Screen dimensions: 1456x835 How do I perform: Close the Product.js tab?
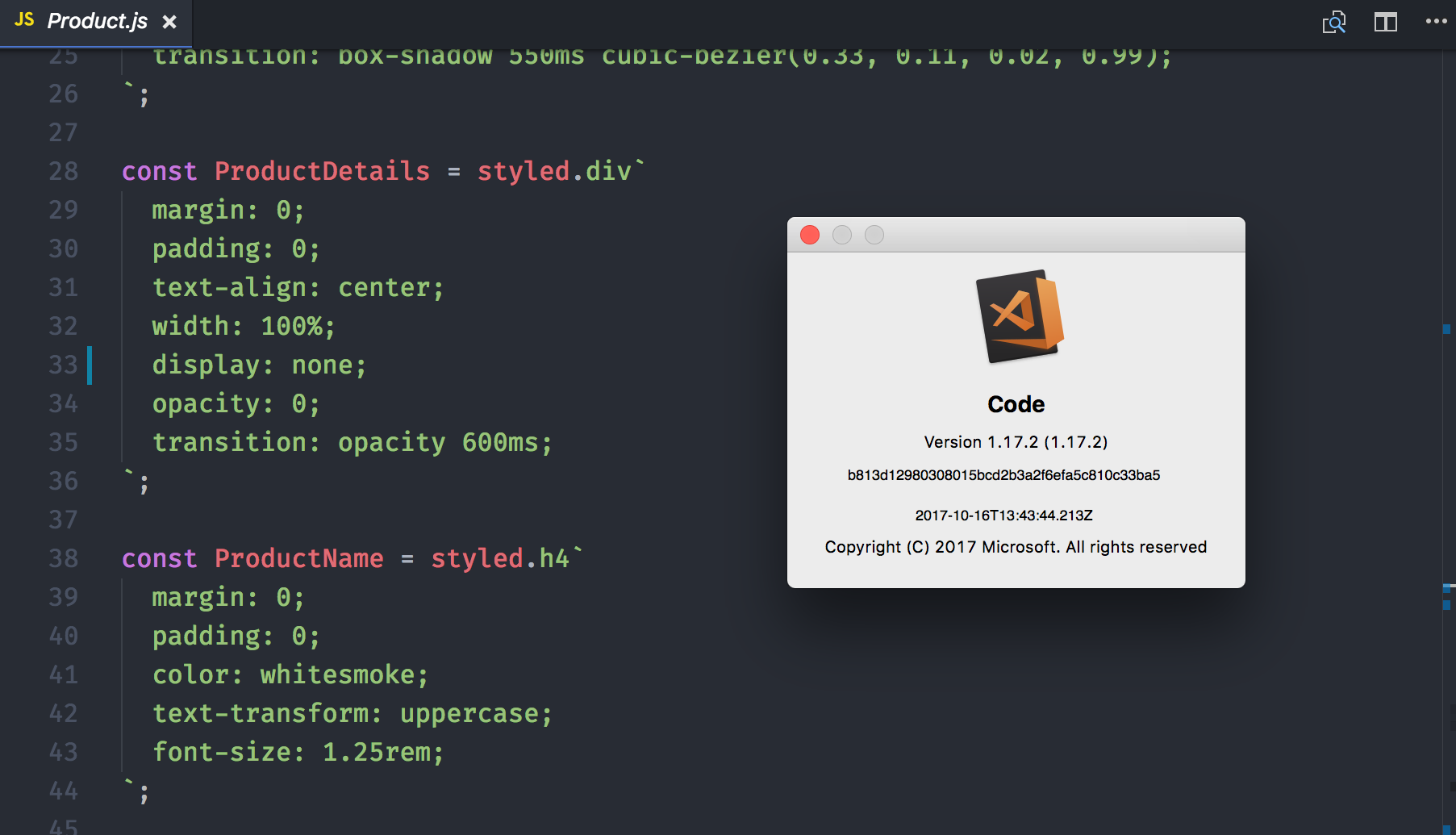(169, 22)
